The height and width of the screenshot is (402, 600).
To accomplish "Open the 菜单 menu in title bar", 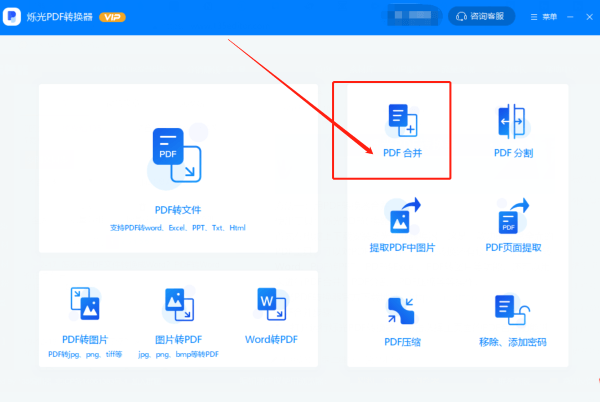I will 543,17.
